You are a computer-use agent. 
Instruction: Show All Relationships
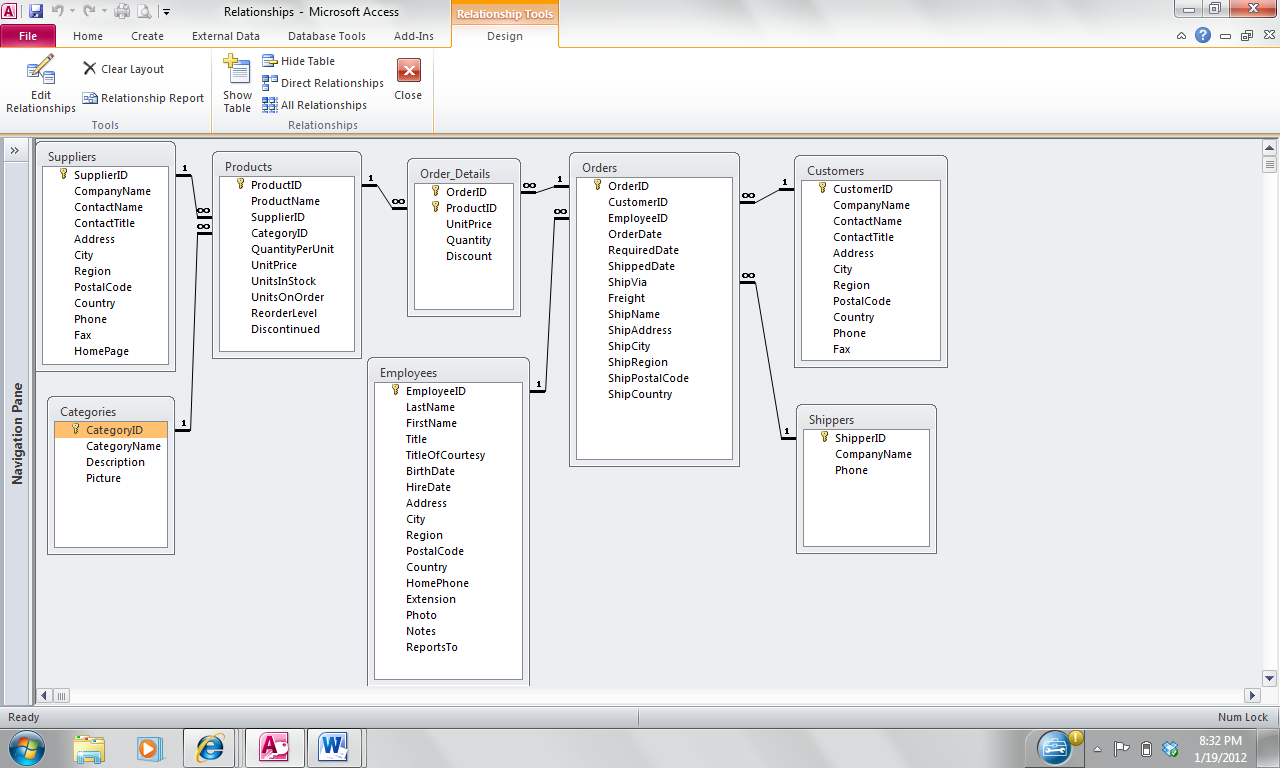click(315, 105)
